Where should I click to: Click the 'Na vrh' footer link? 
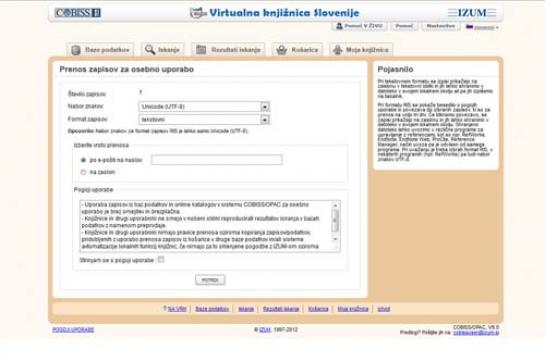177,309
